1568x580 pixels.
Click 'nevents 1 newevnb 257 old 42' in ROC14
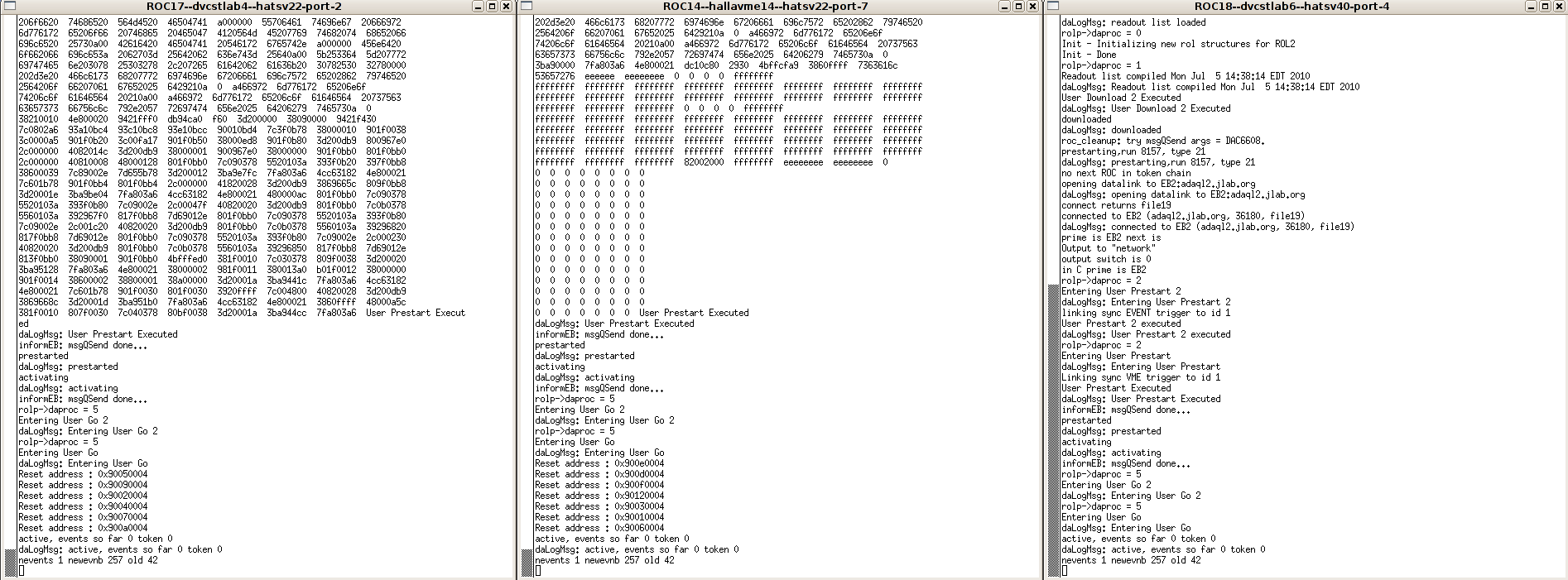[x=604, y=560]
